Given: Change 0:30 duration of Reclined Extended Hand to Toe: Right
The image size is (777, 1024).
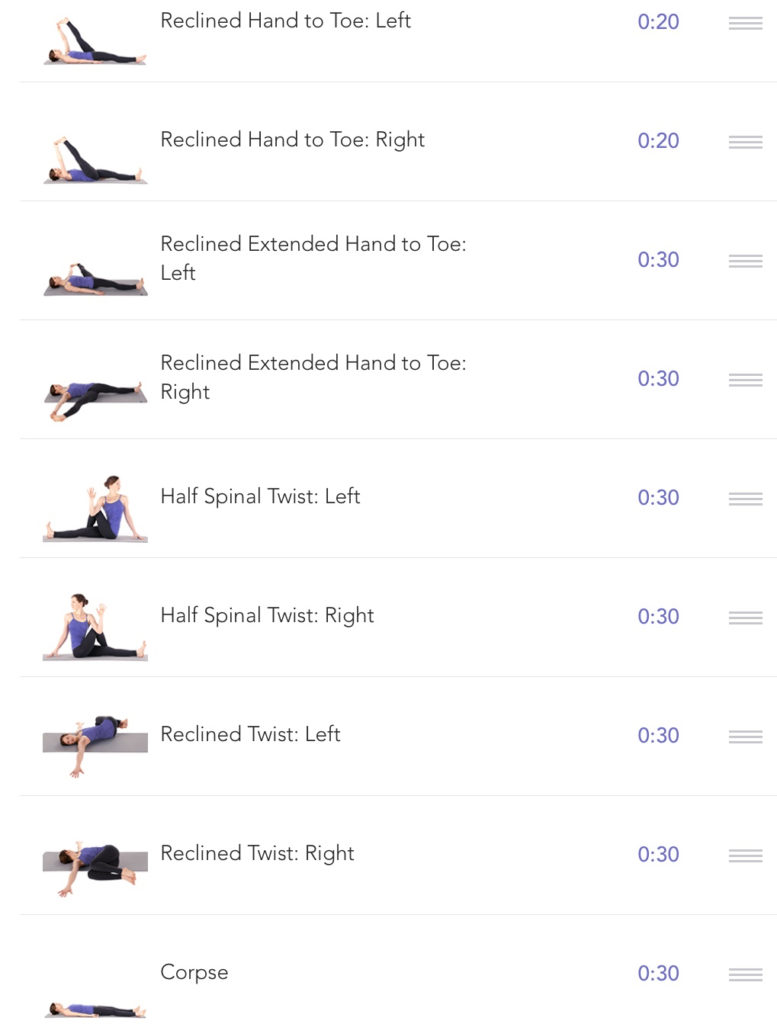Looking at the screenshot, I should pyautogui.click(x=658, y=378).
